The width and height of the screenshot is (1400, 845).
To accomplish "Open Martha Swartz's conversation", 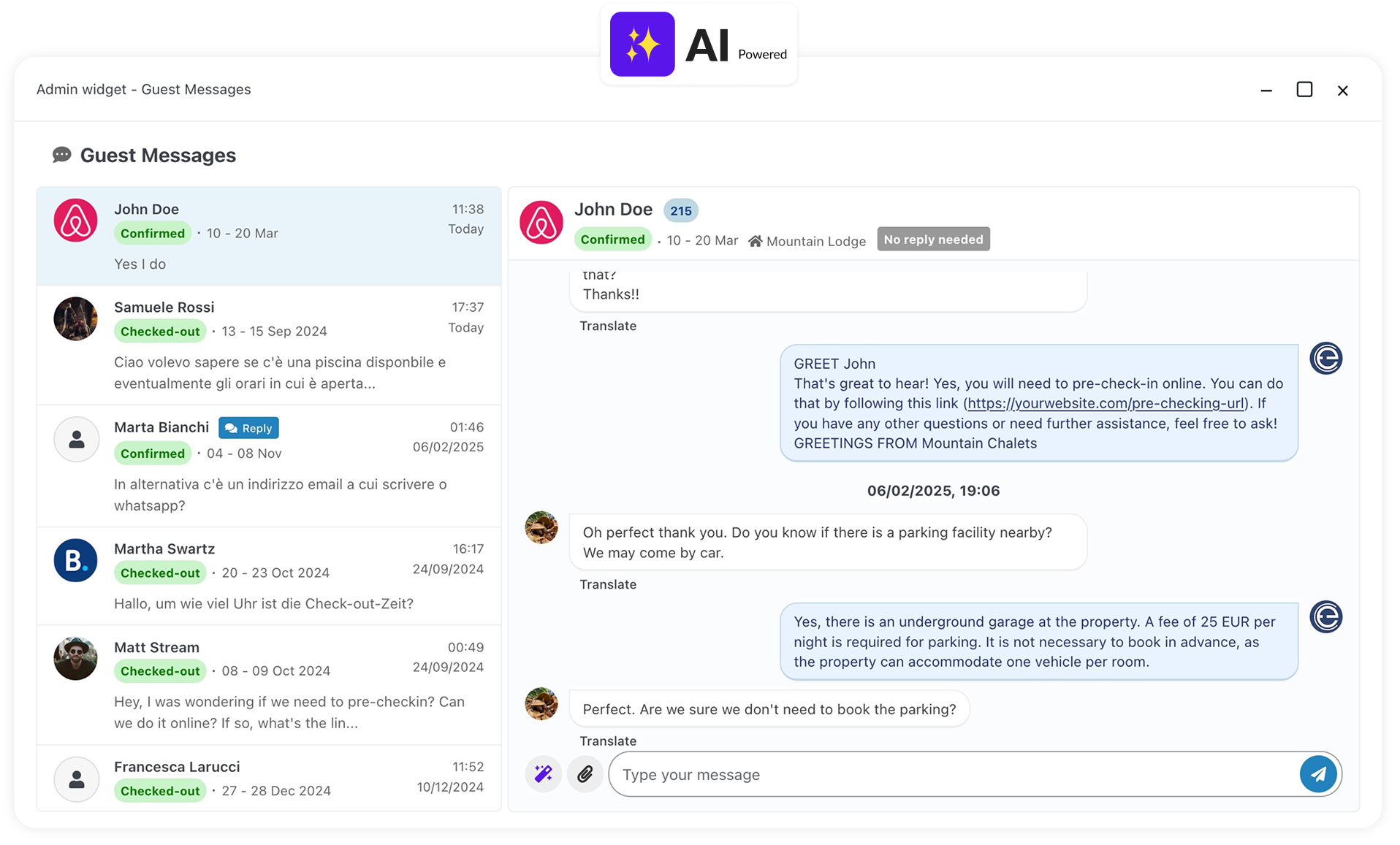I will [x=269, y=576].
